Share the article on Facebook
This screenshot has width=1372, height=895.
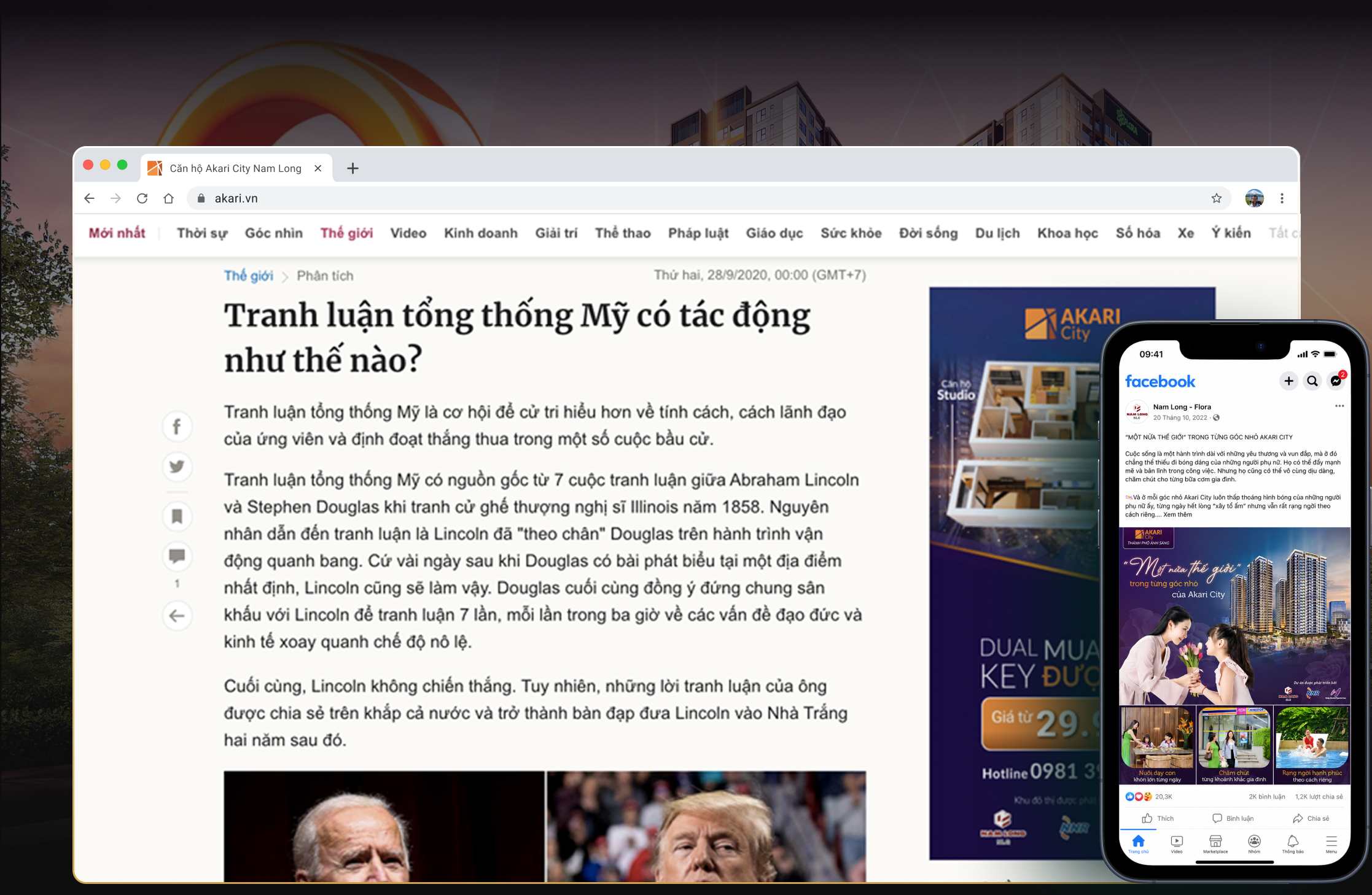tap(177, 427)
